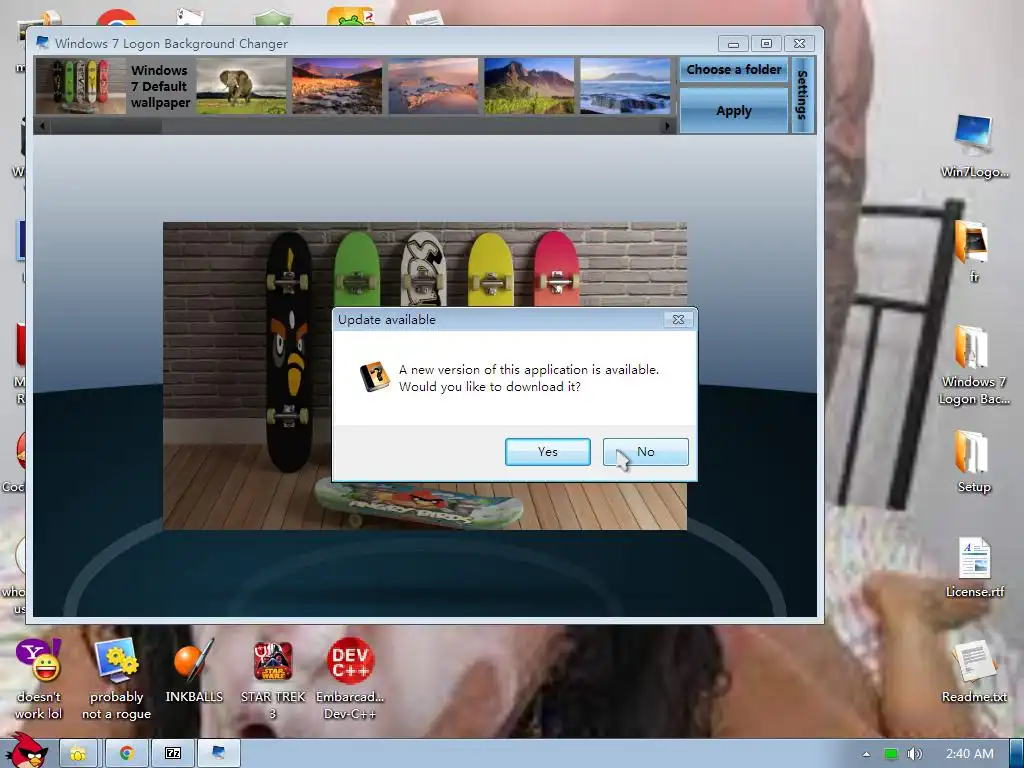The height and width of the screenshot is (768, 1024).
Task: Maximize the Logon Background Changer window
Action: tap(766, 44)
